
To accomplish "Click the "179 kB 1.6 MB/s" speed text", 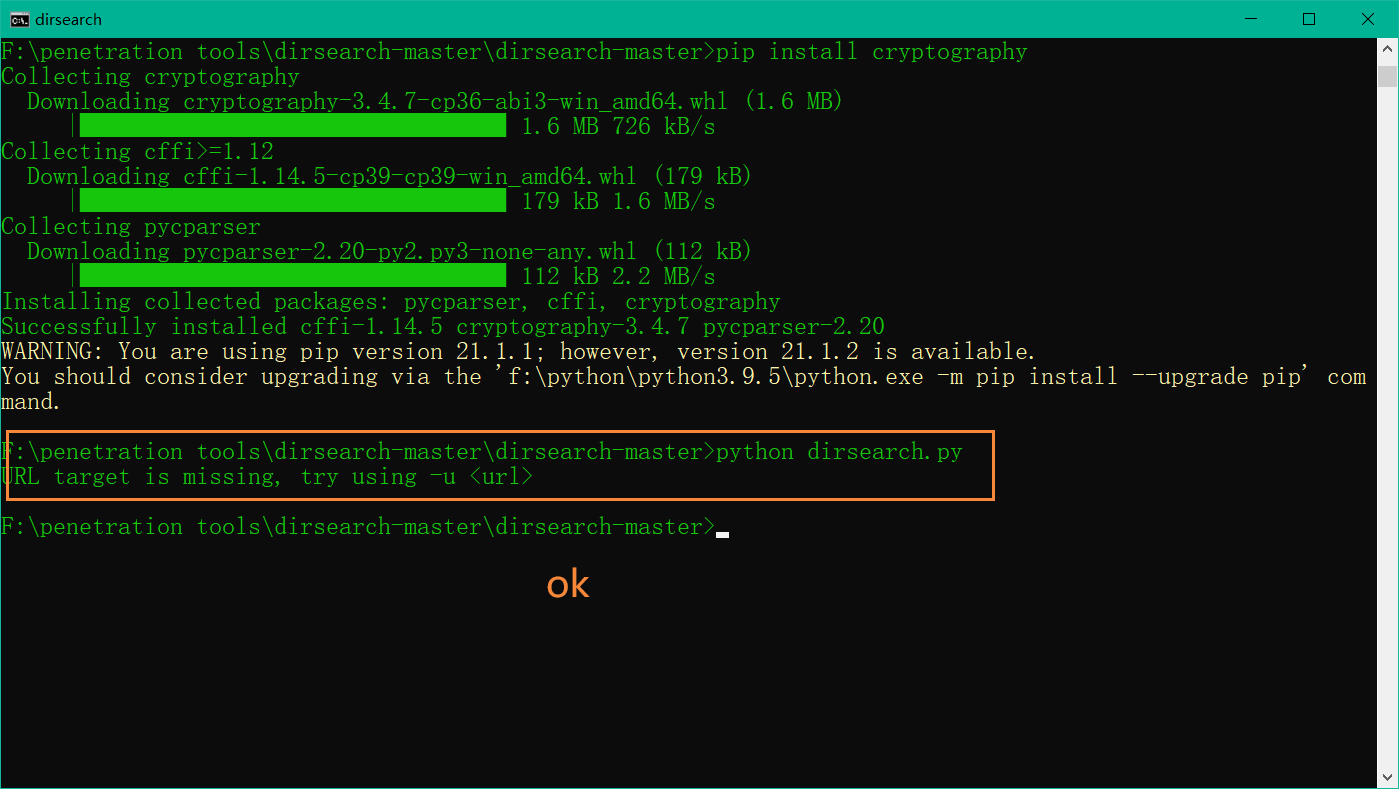I will tap(618, 202).
